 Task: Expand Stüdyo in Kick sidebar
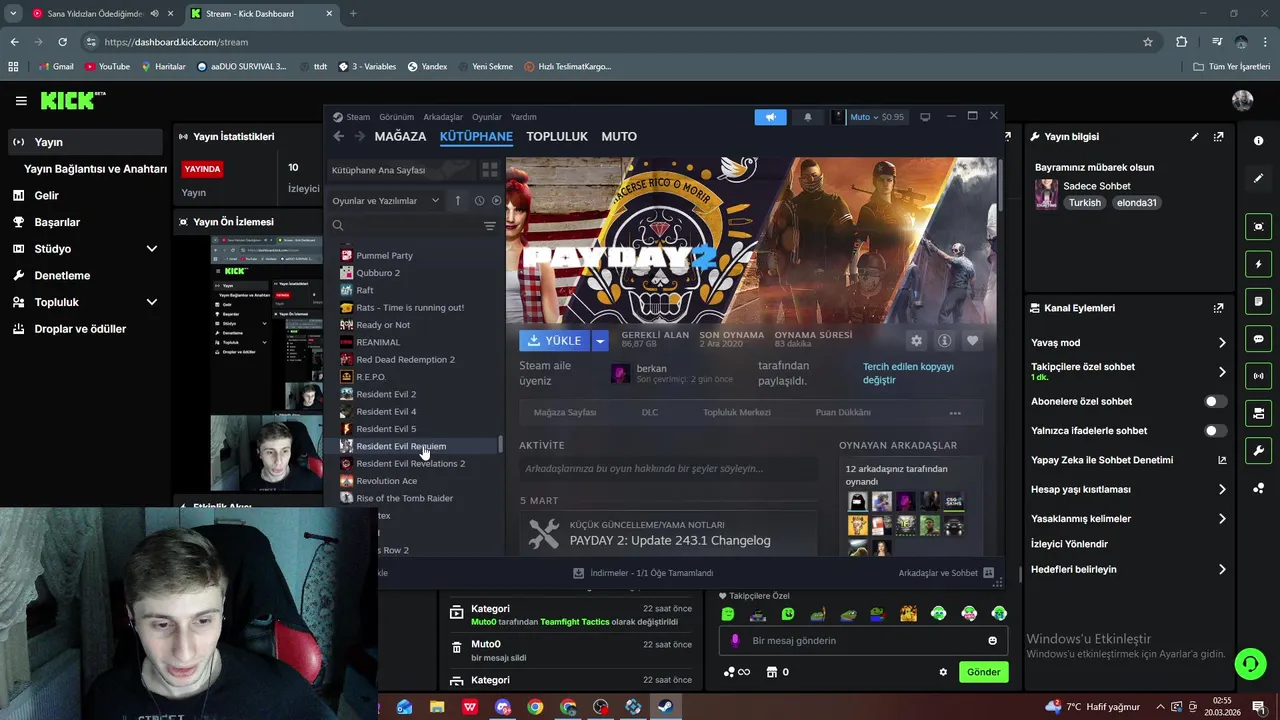152,249
